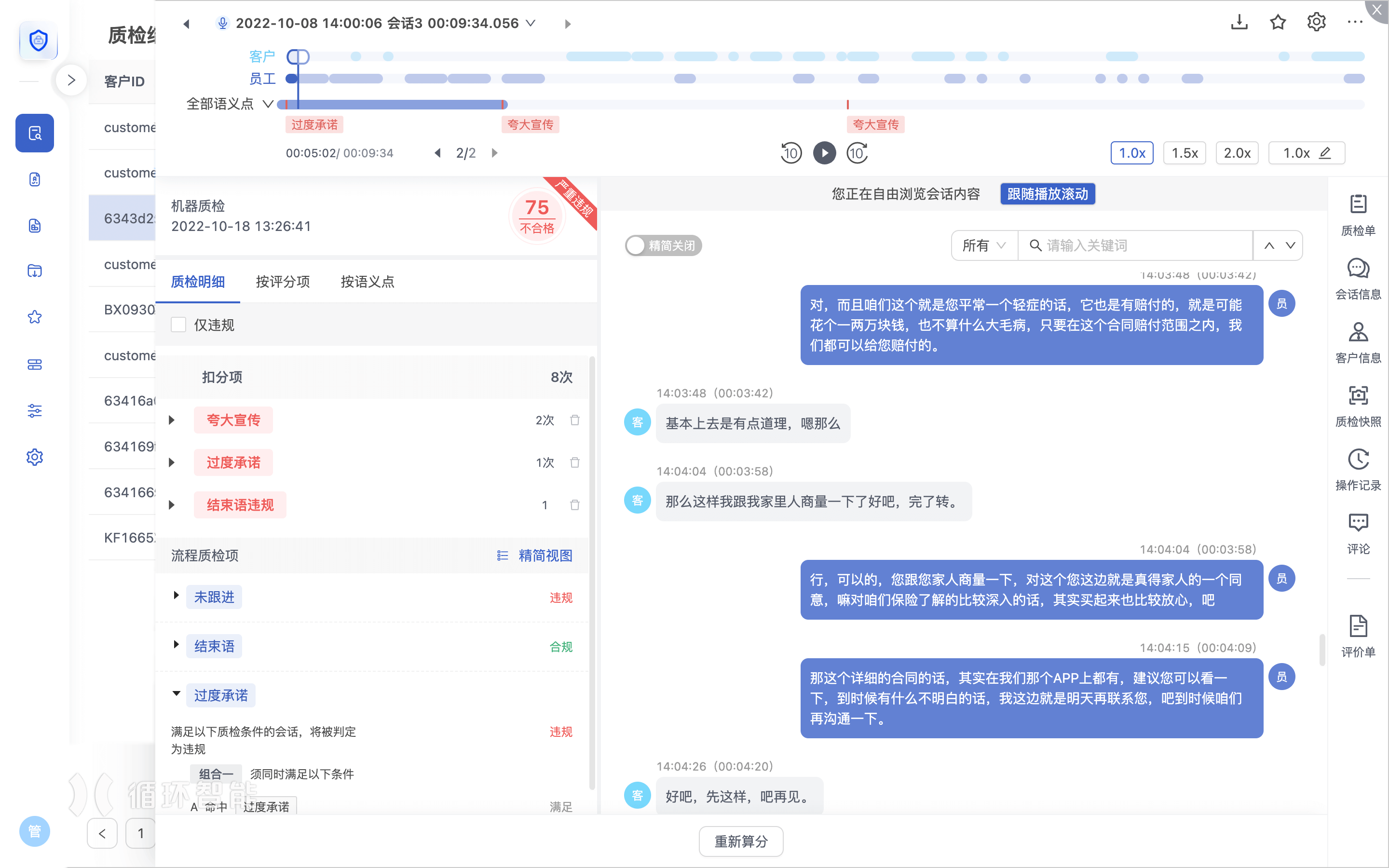The height and width of the screenshot is (868, 1389).
Task: Collapse the 过度承诺 process item
Action: 176,694
